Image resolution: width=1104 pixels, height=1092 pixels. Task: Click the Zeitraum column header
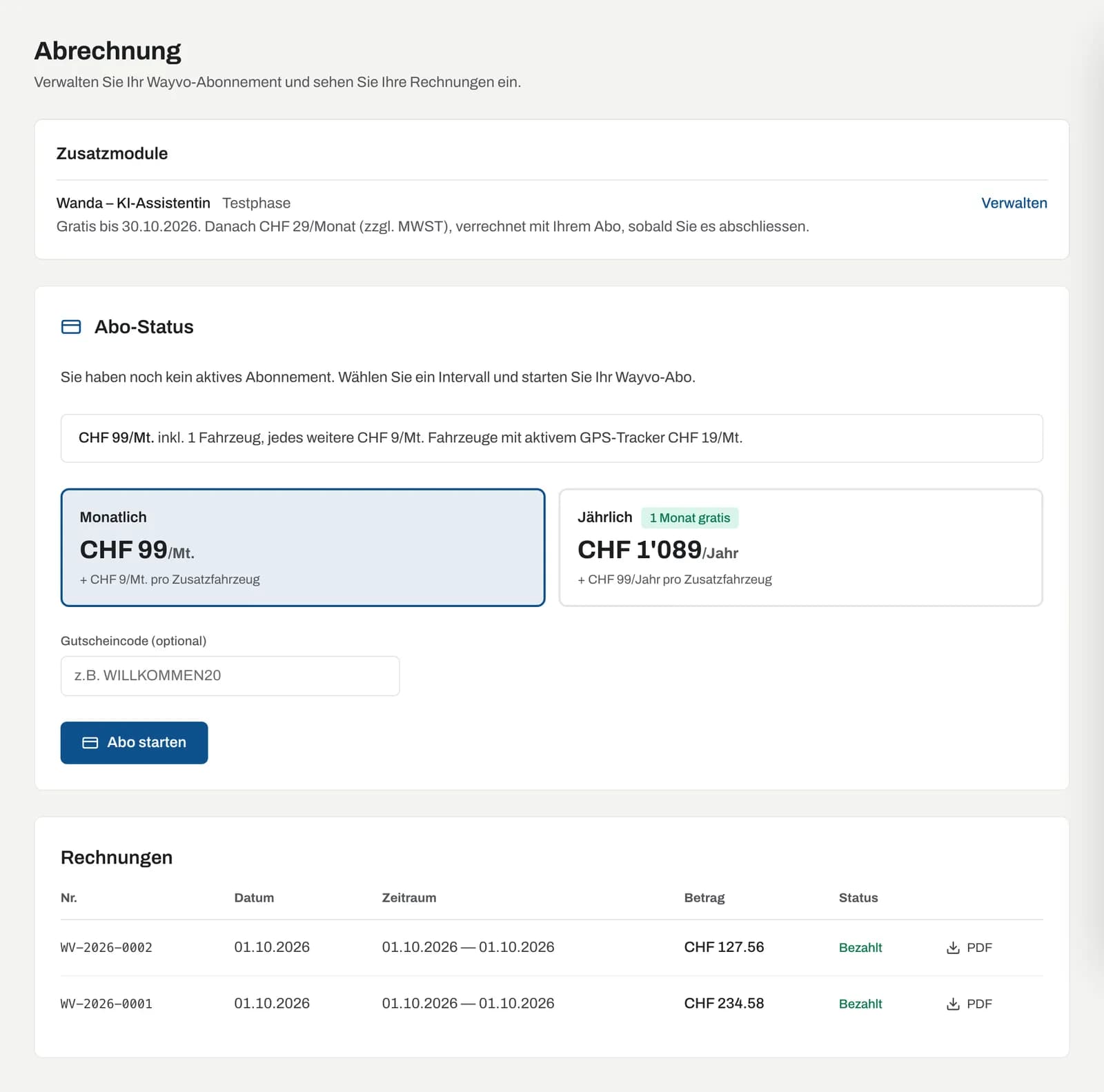click(409, 897)
